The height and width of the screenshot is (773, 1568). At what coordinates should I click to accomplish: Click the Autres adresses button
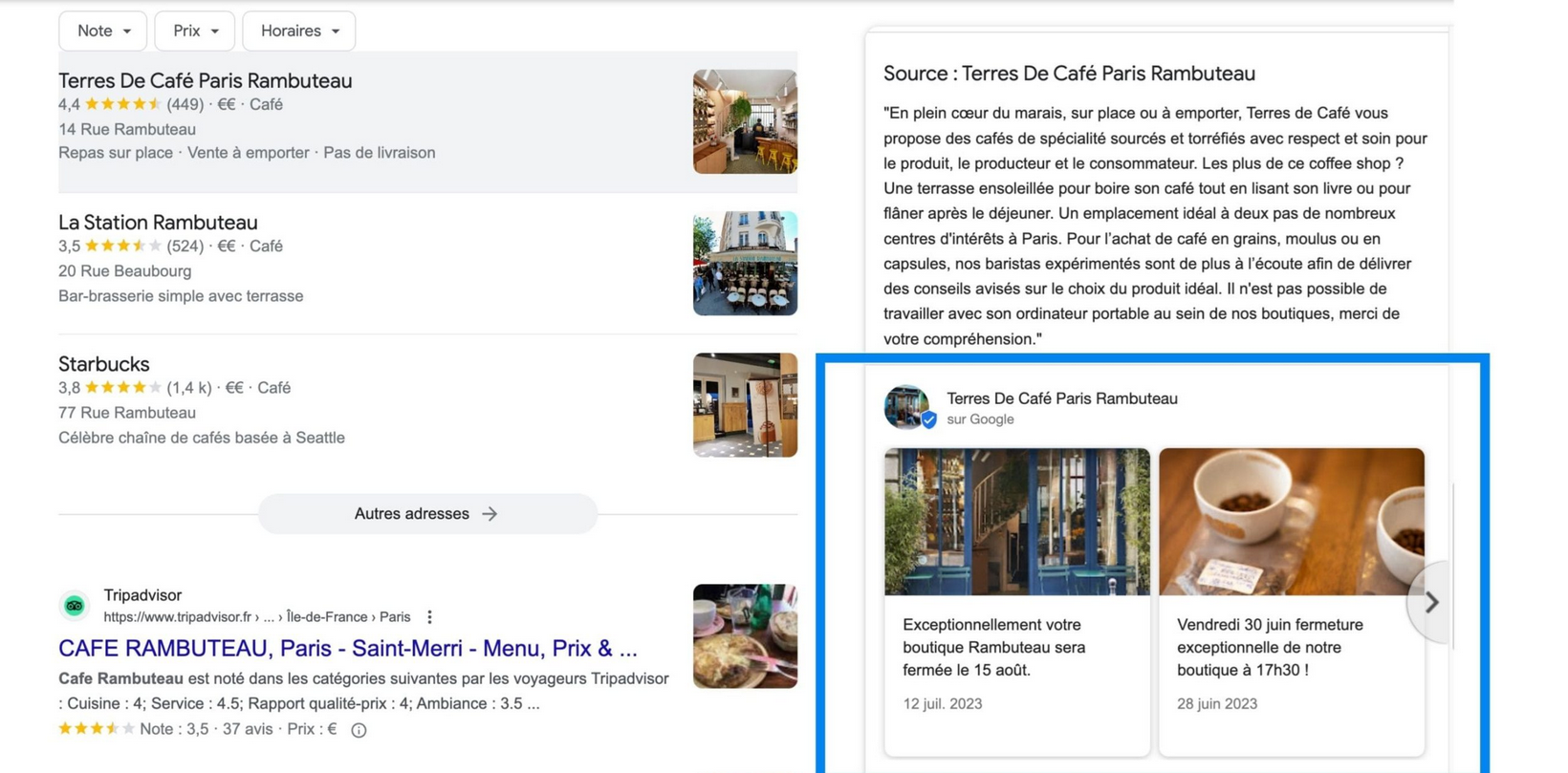(427, 513)
